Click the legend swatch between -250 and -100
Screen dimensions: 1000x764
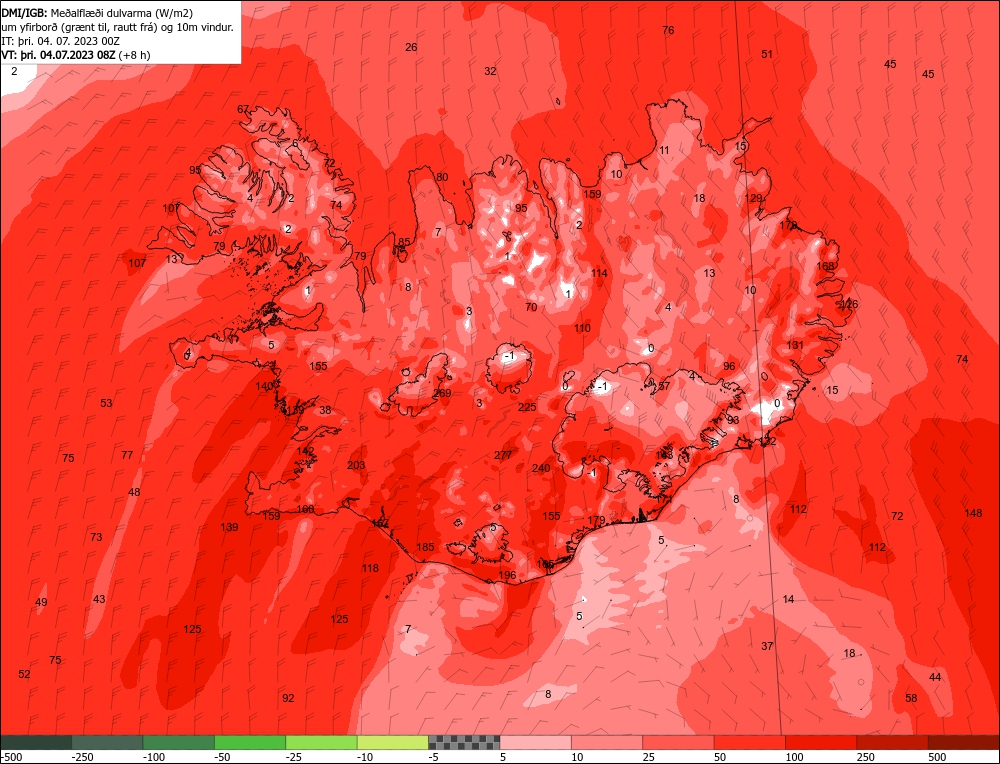tap(107, 742)
